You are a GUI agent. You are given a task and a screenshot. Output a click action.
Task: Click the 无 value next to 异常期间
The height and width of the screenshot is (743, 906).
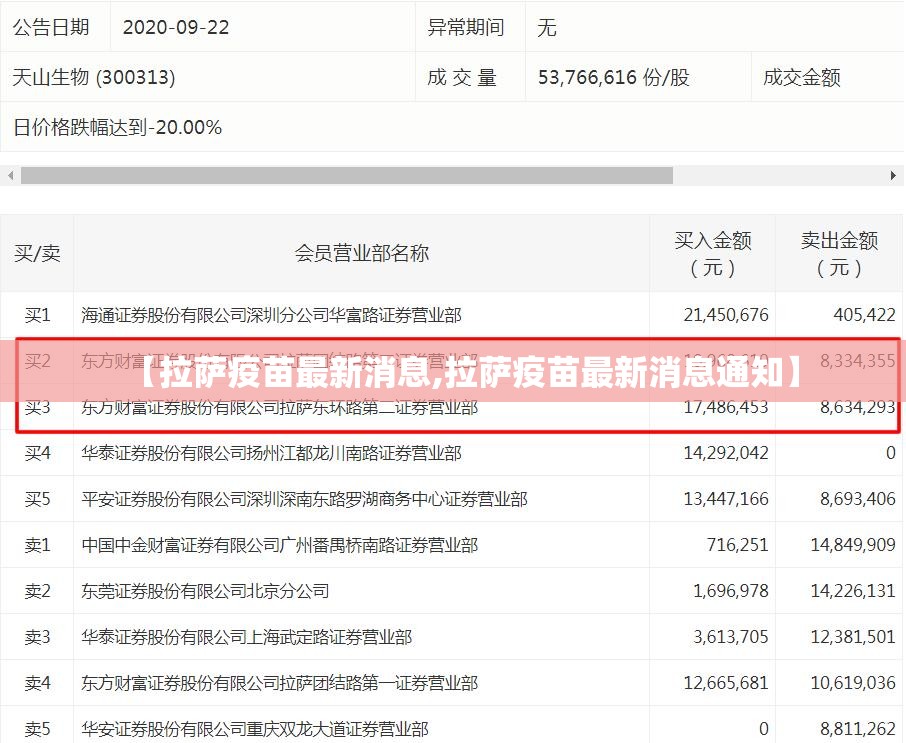click(547, 27)
